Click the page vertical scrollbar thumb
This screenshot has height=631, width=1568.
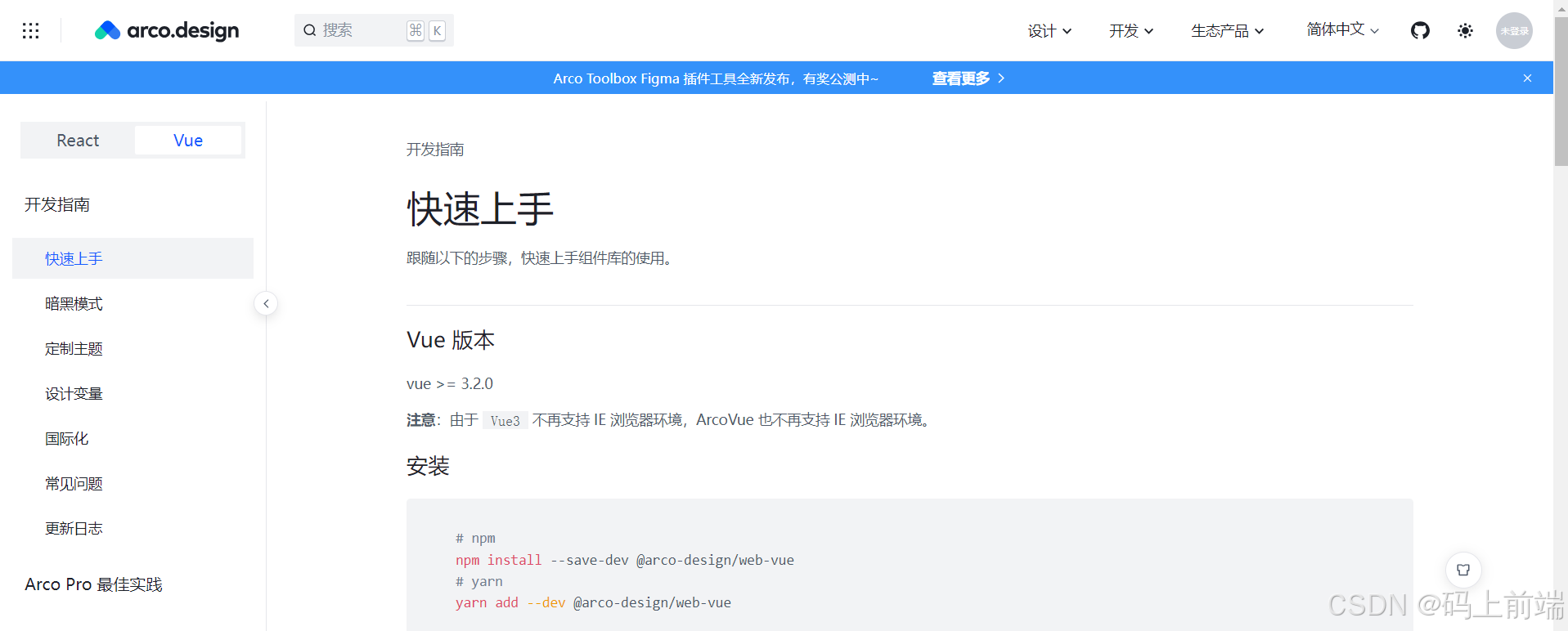pyautogui.click(x=1561, y=90)
